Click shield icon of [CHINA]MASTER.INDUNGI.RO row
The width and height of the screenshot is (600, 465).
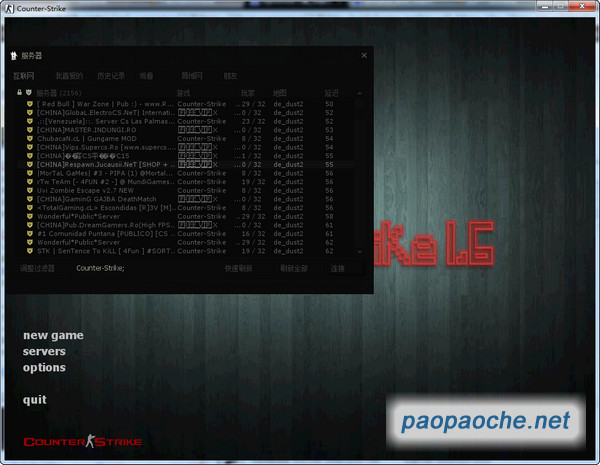pyautogui.click(x=29, y=130)
